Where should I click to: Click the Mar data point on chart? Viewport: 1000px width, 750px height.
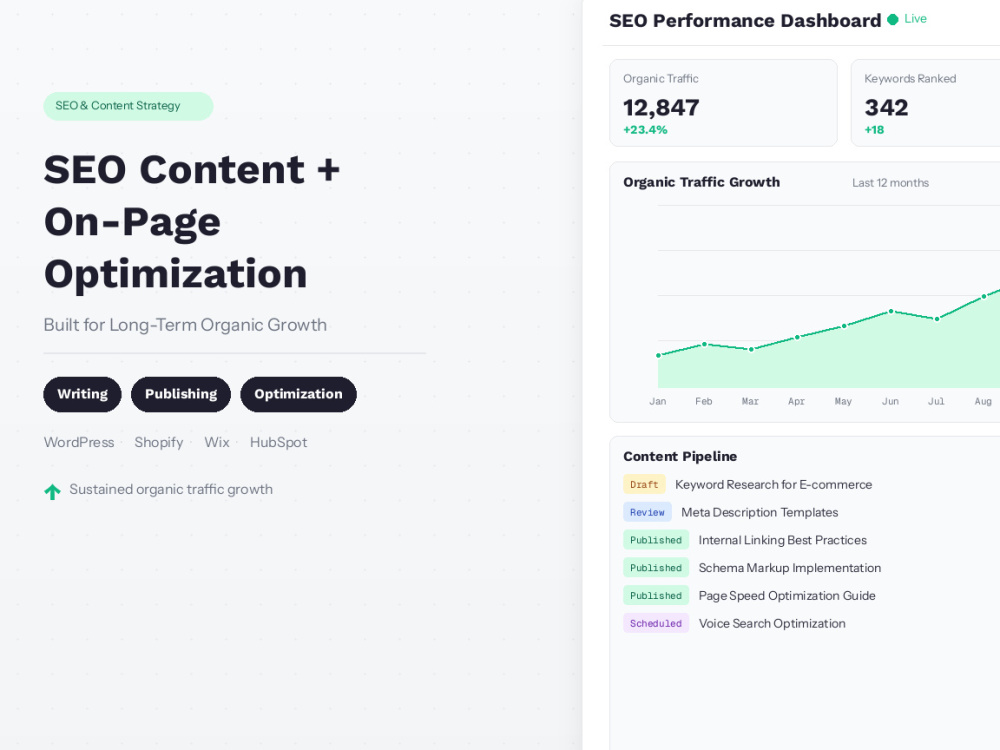tap(751, 349)
